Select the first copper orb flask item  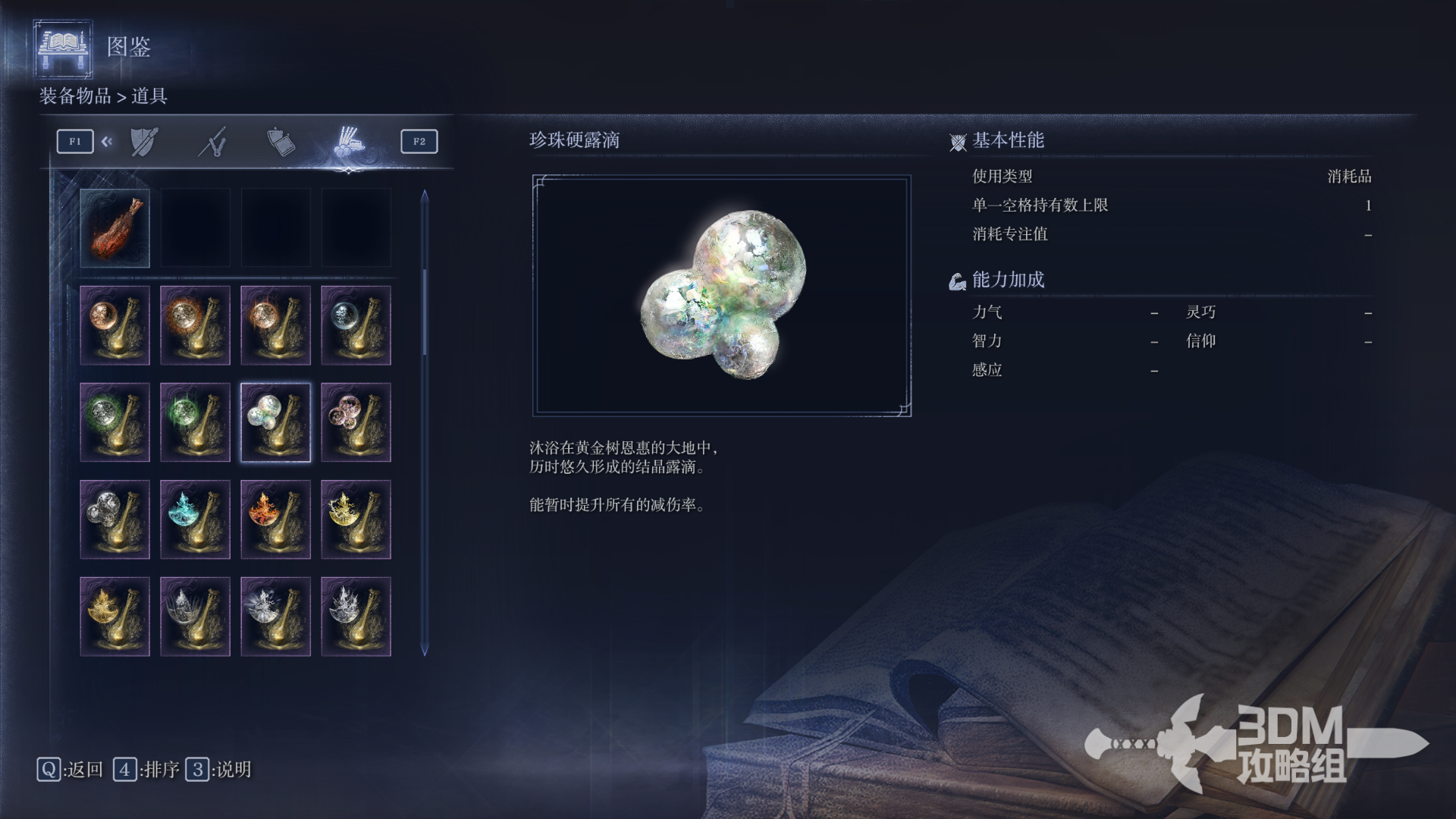tap(115, 325)
